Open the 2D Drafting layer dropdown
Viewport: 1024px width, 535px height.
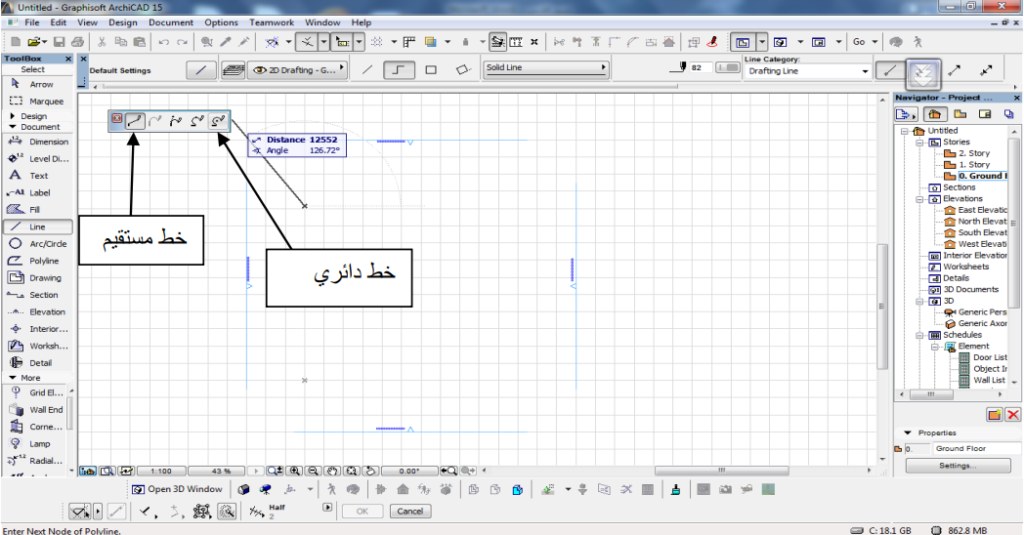[x=297, y=70]
